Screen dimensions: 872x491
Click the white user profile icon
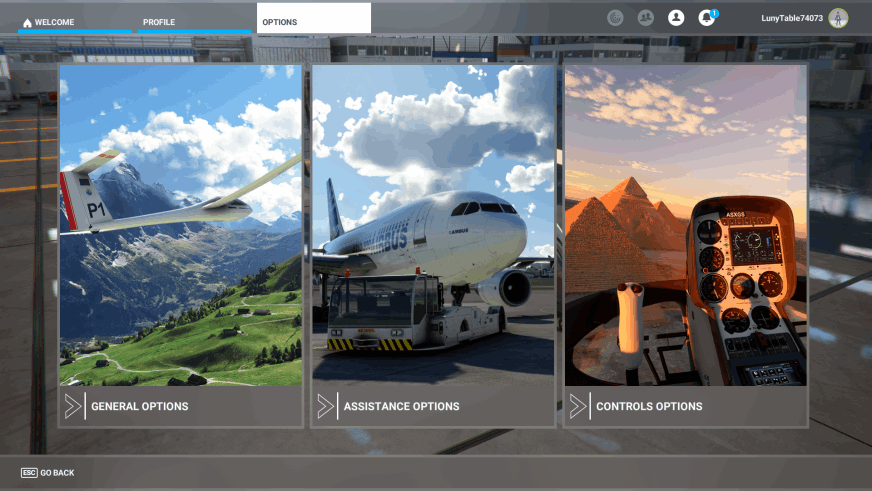coord(676,17)
